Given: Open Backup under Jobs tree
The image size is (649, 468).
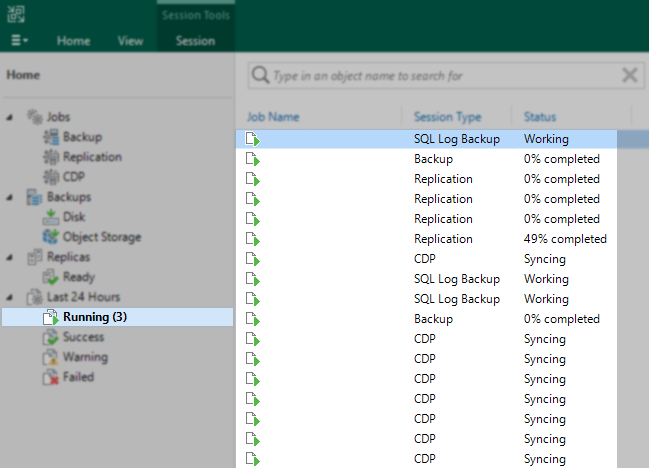Looking at the screenshot, I should pos(82,137).
